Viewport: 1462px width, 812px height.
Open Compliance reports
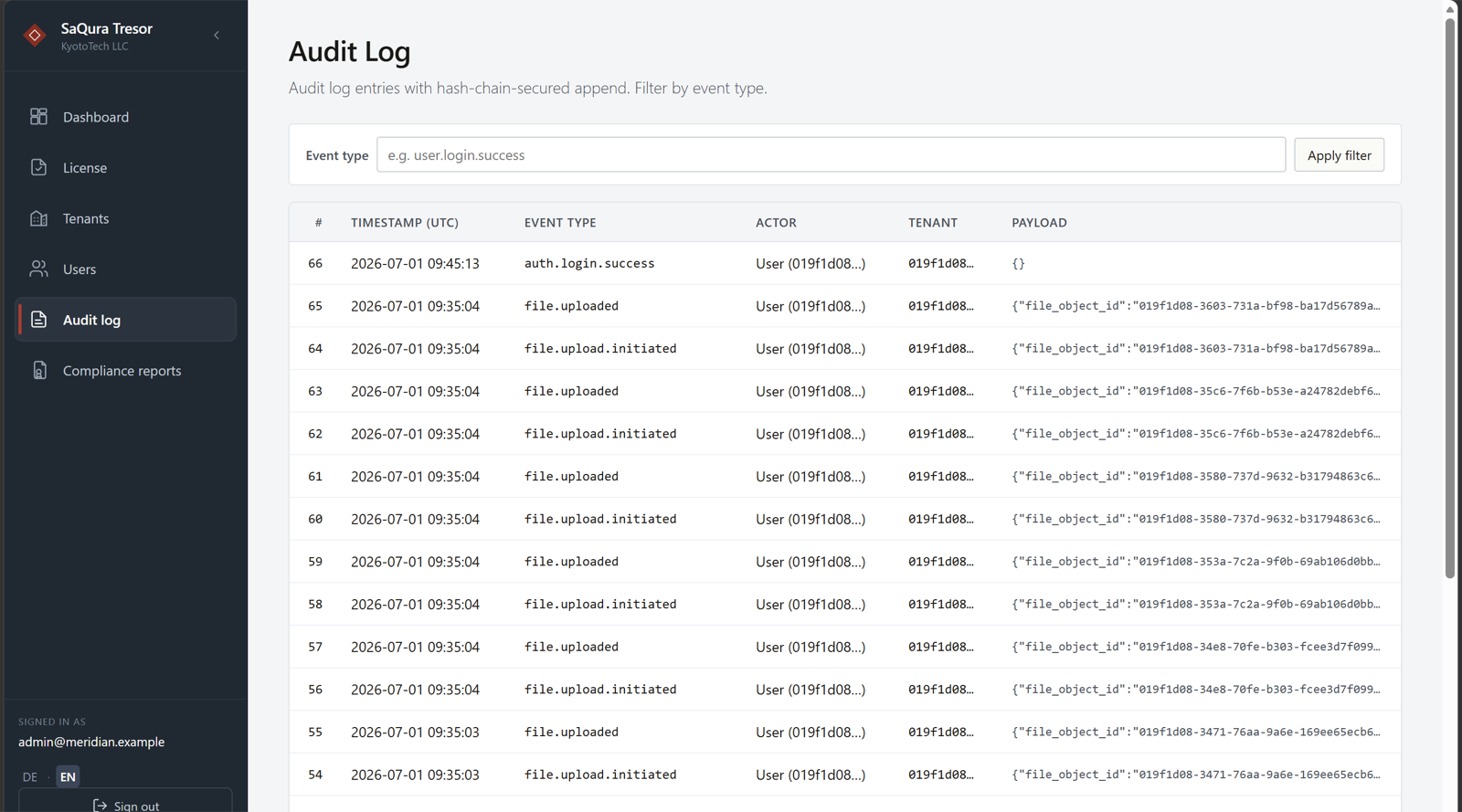[125, 370]
